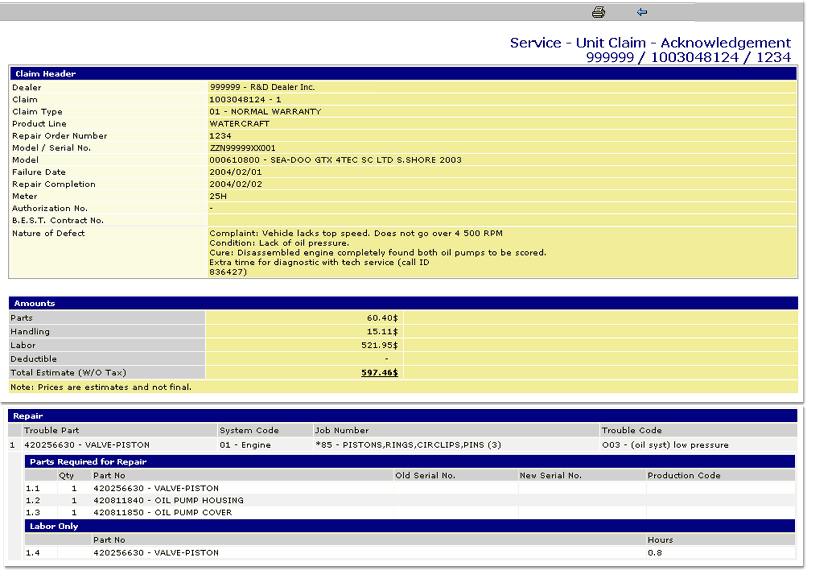The height and width of the screenshot is (576, 813).
Task: Click the Old Serial No. column header
Action: (x=425, y=475)
